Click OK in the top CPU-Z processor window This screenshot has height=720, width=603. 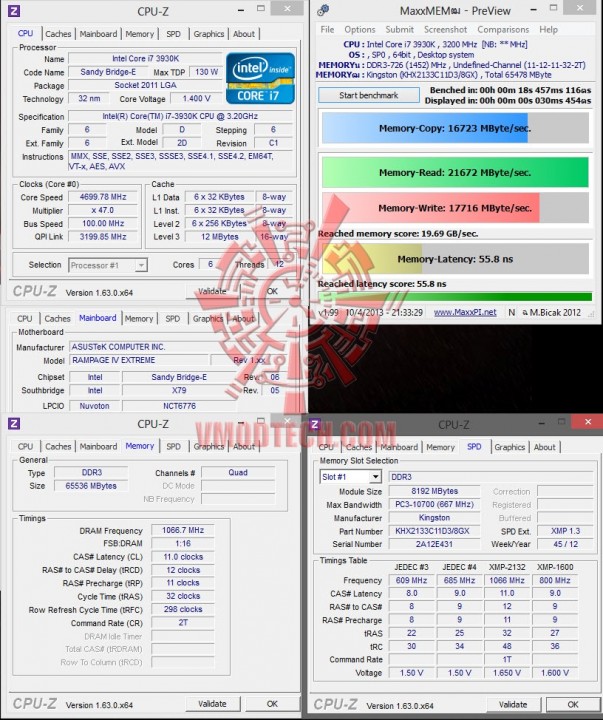click(x=272, y=292)
